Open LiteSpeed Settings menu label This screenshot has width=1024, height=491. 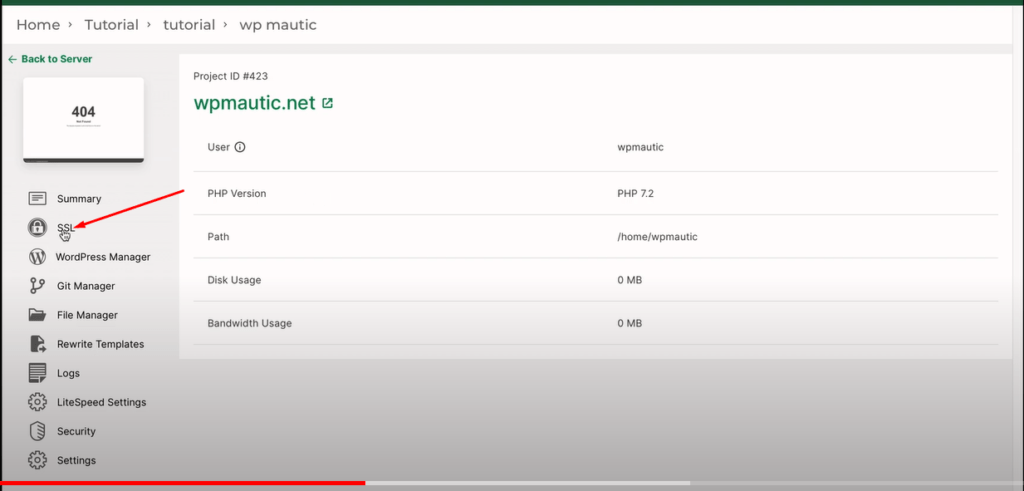[x=101, y=402]
